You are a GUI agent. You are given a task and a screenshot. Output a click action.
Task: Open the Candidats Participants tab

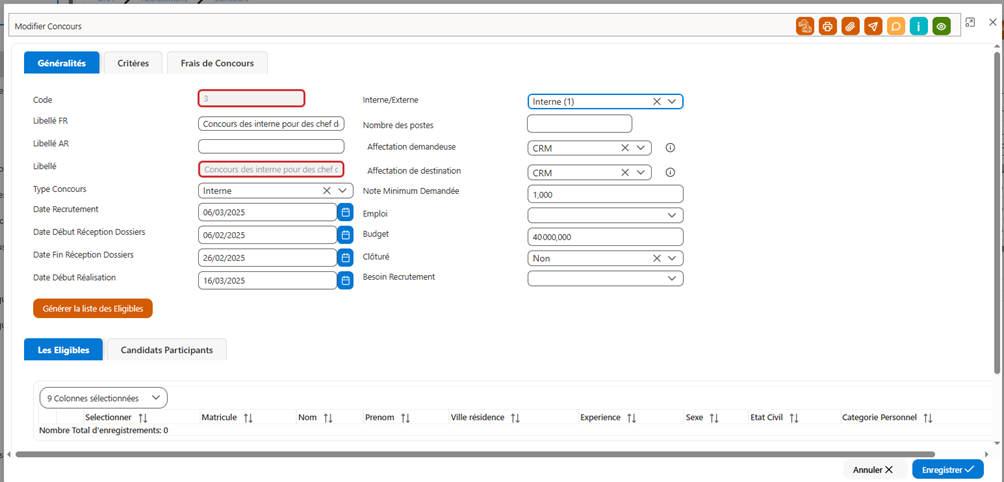click(x=166, y=350)
